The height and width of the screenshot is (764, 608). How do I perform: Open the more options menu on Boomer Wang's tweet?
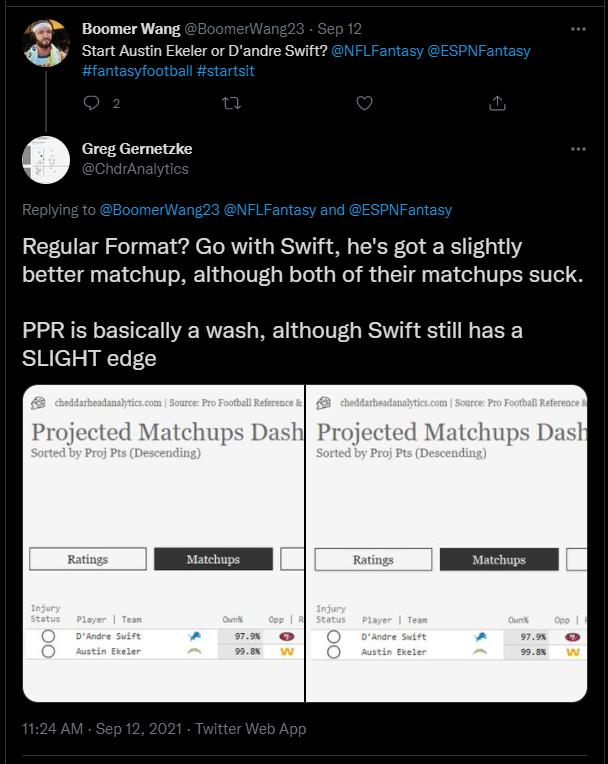pyautogui.click(x=578, y=29)
